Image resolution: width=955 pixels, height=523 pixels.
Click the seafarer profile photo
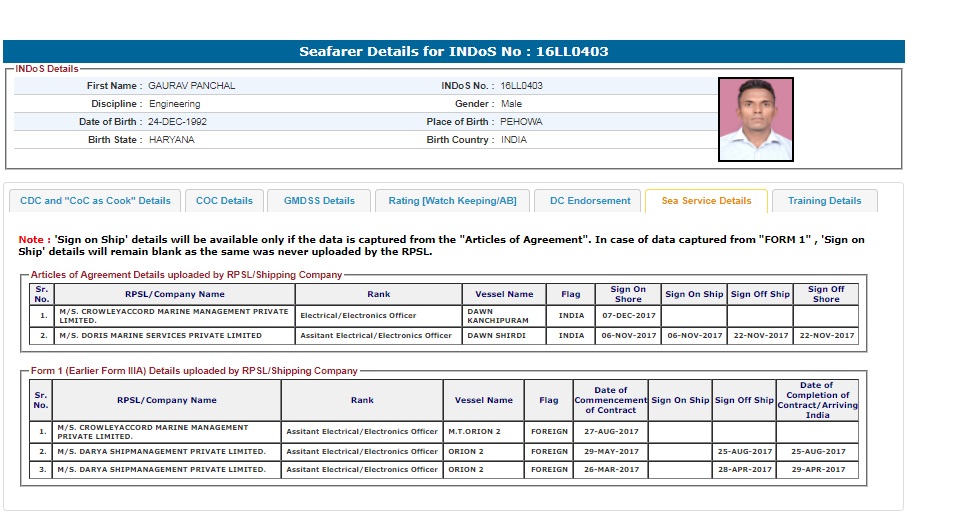[x=755, y=120]
